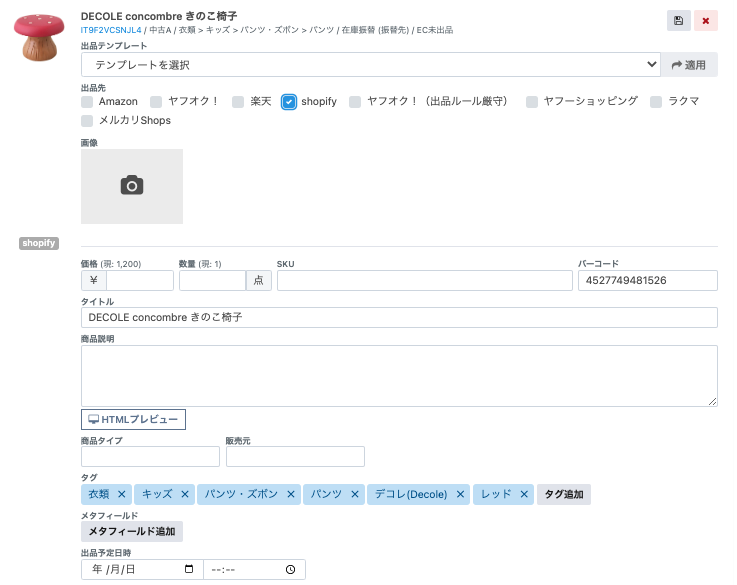737x585 pixels.
Task: Click the 商品説明 description textarea
Action: coord(399,376)
